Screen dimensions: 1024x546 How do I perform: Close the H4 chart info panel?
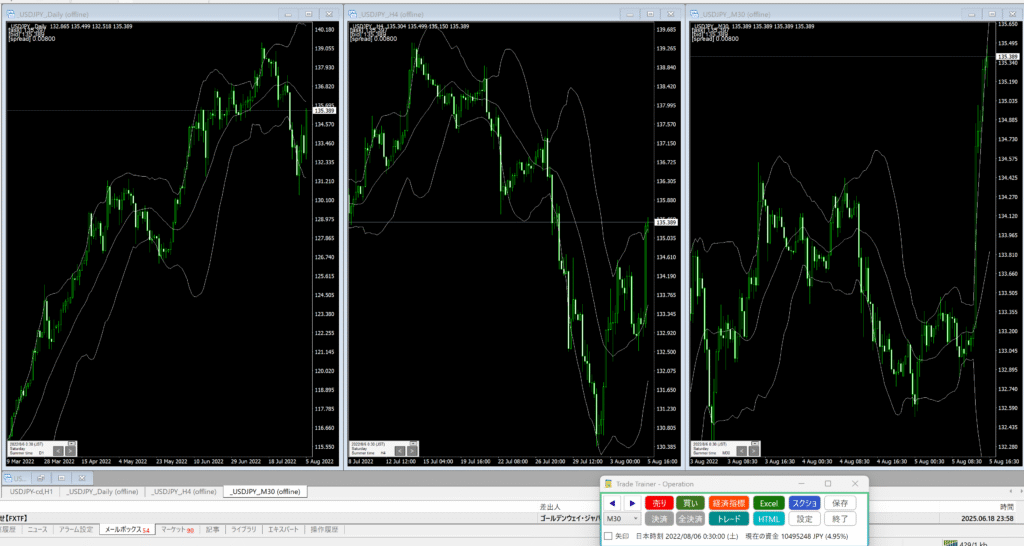point(414,443)
